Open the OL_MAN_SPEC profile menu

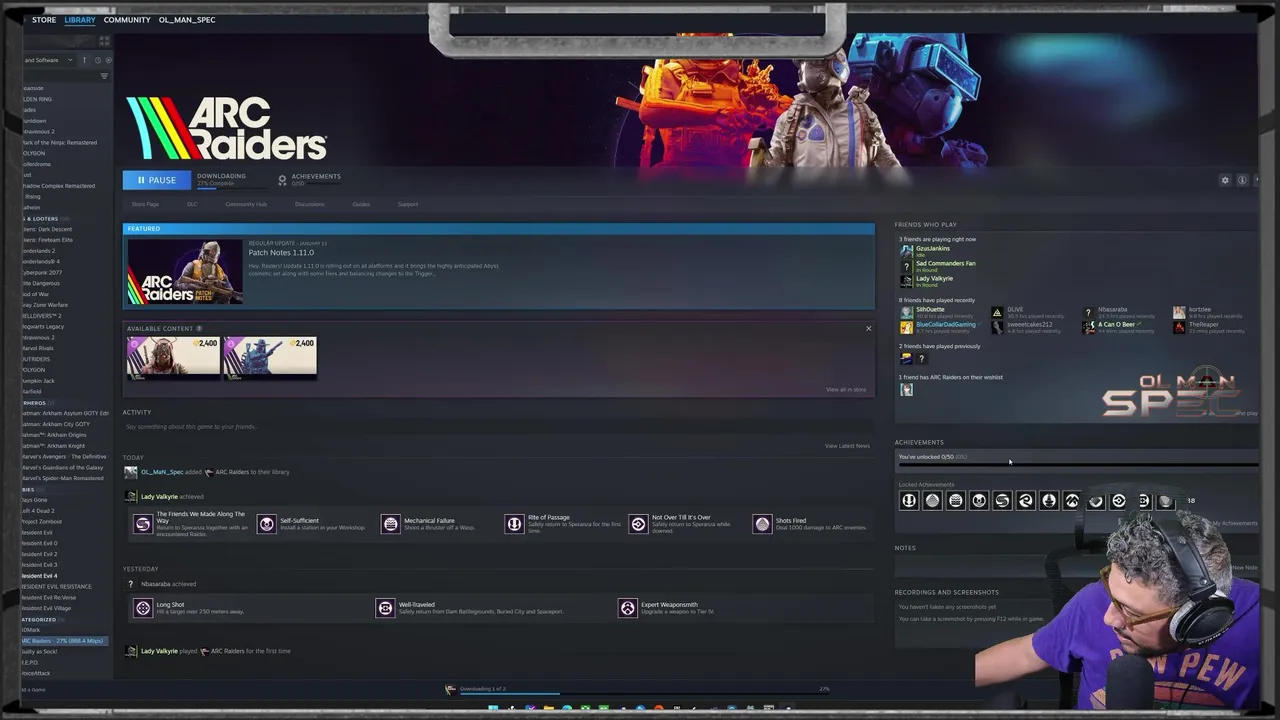pos(187,20)
